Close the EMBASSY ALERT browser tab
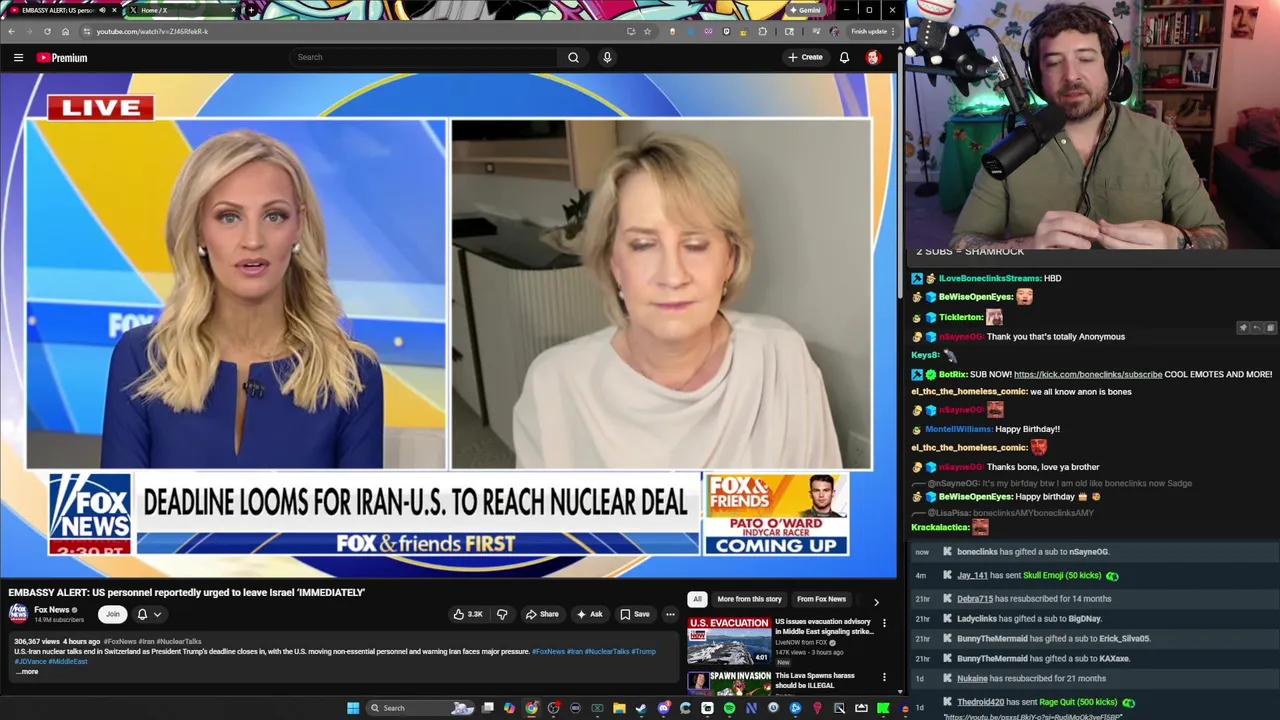 click(x=115, y=10)
